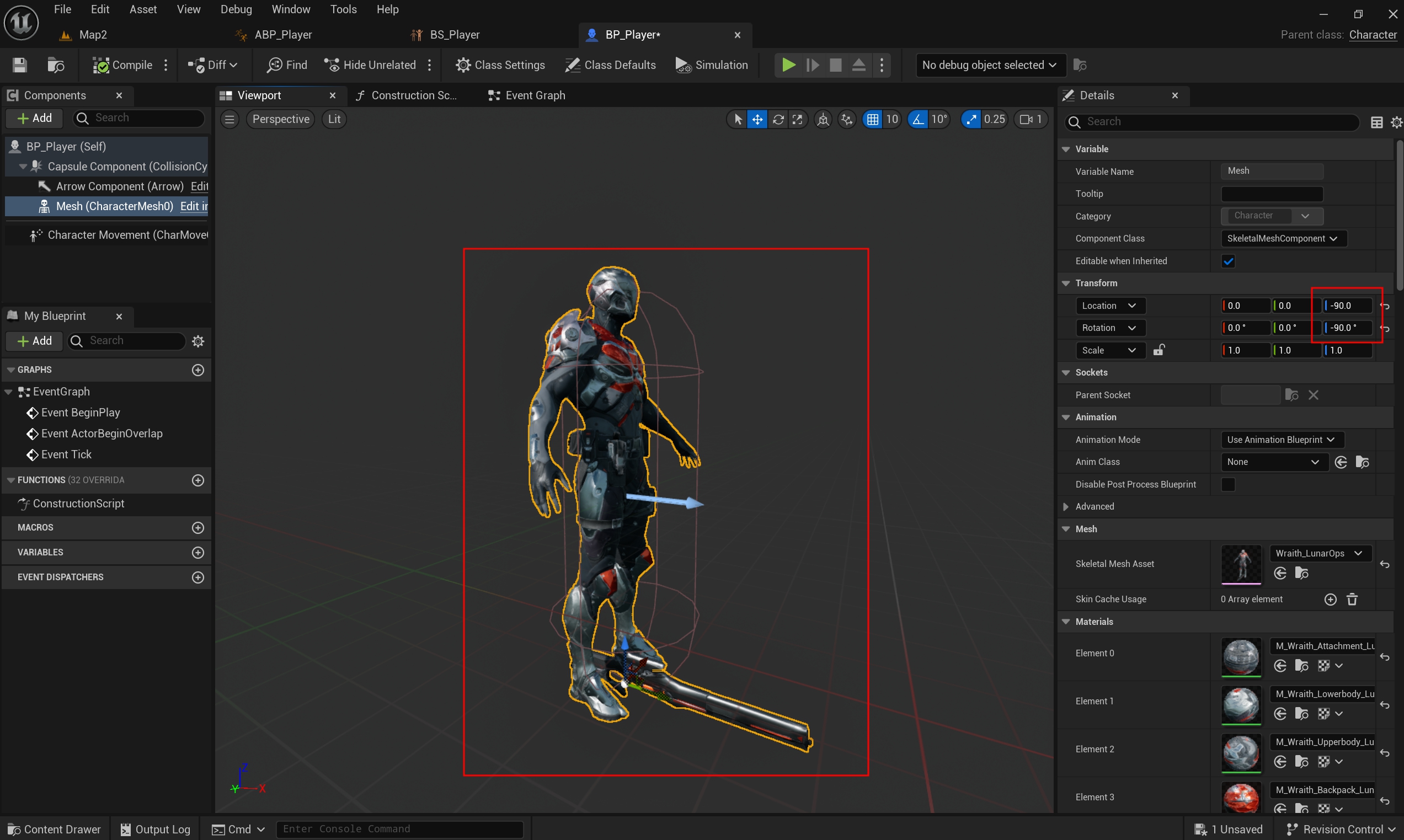Toggle rotation angle snapping

pyautogui.click(x=917, y=120)
